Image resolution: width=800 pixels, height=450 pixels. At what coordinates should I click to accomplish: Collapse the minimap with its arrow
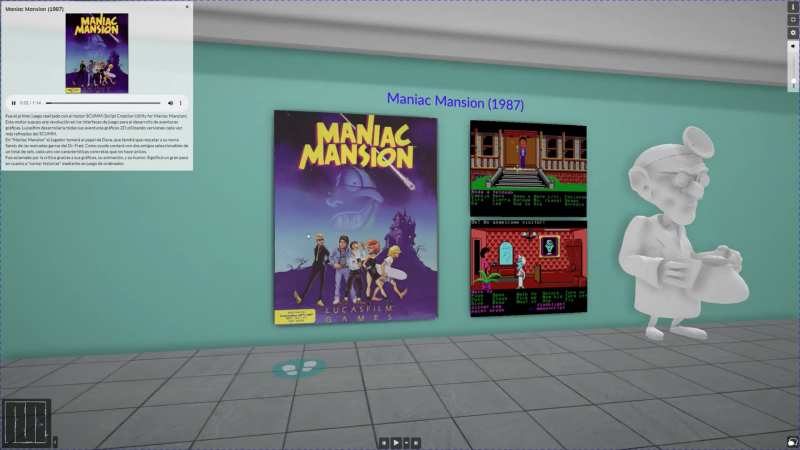pyautogui.click(x=55, y=442)
